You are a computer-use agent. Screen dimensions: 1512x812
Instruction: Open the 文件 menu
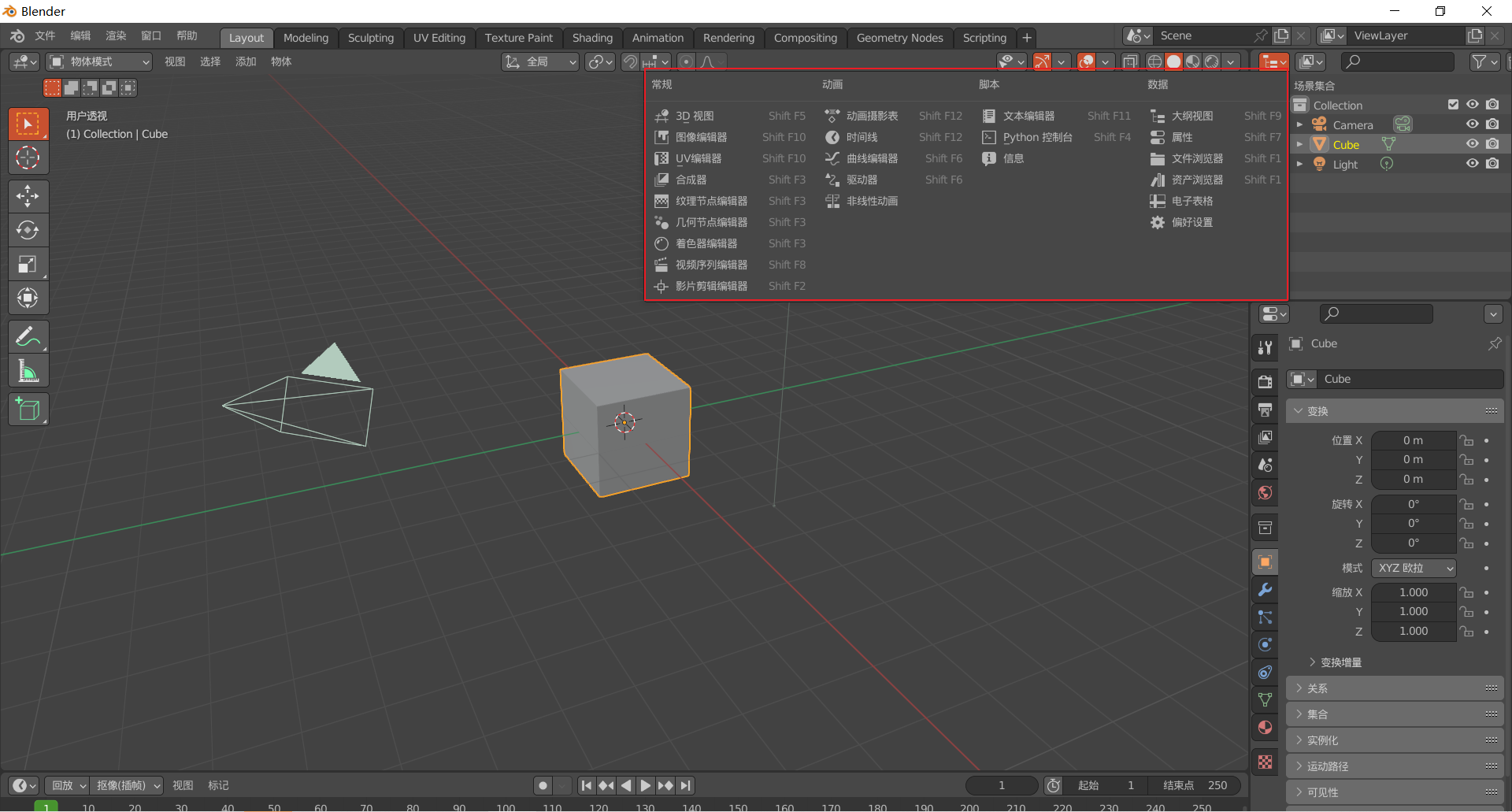point(45,36)
